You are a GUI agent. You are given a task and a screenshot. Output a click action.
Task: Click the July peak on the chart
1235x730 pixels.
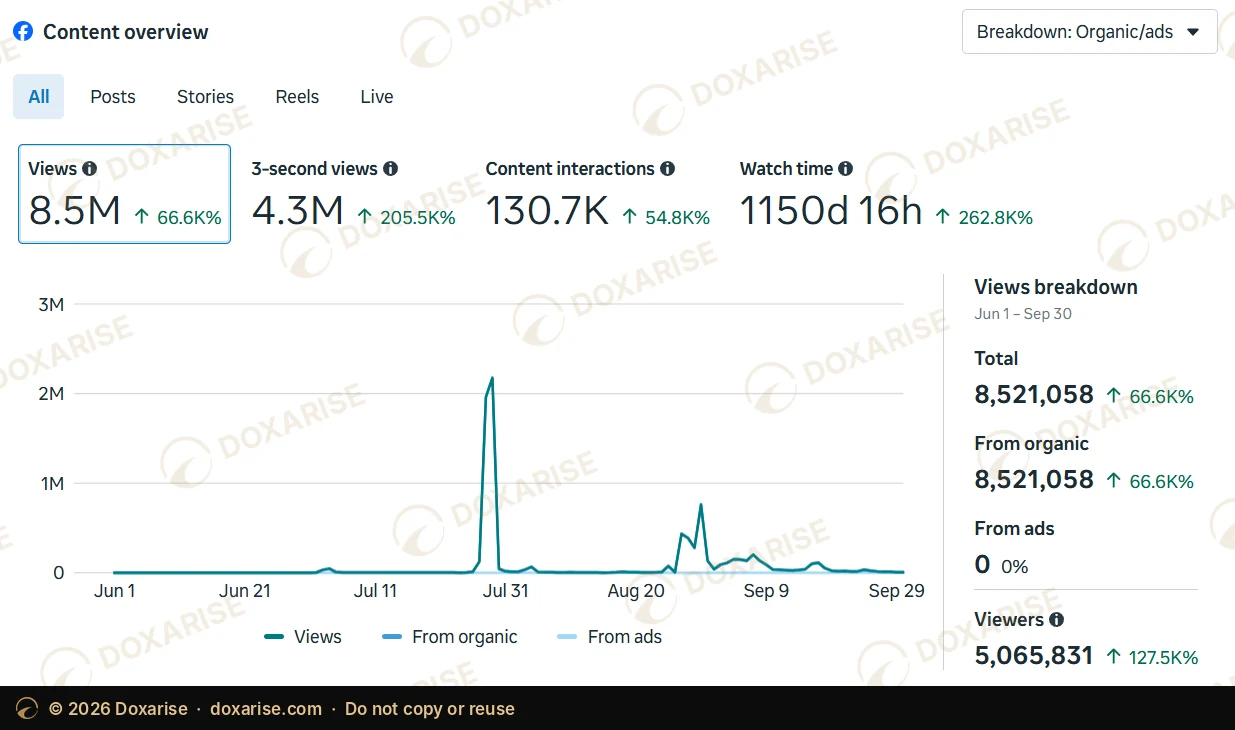(492, 378)
